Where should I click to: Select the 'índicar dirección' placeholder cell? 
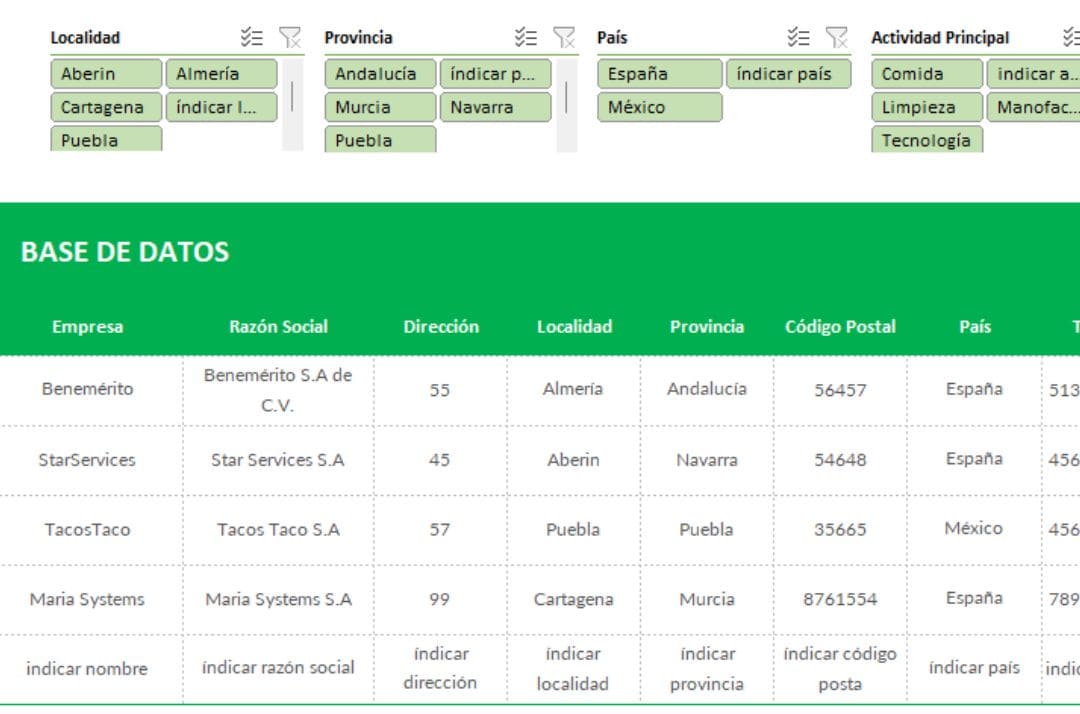pyautogui.click(x=440, y=669)
